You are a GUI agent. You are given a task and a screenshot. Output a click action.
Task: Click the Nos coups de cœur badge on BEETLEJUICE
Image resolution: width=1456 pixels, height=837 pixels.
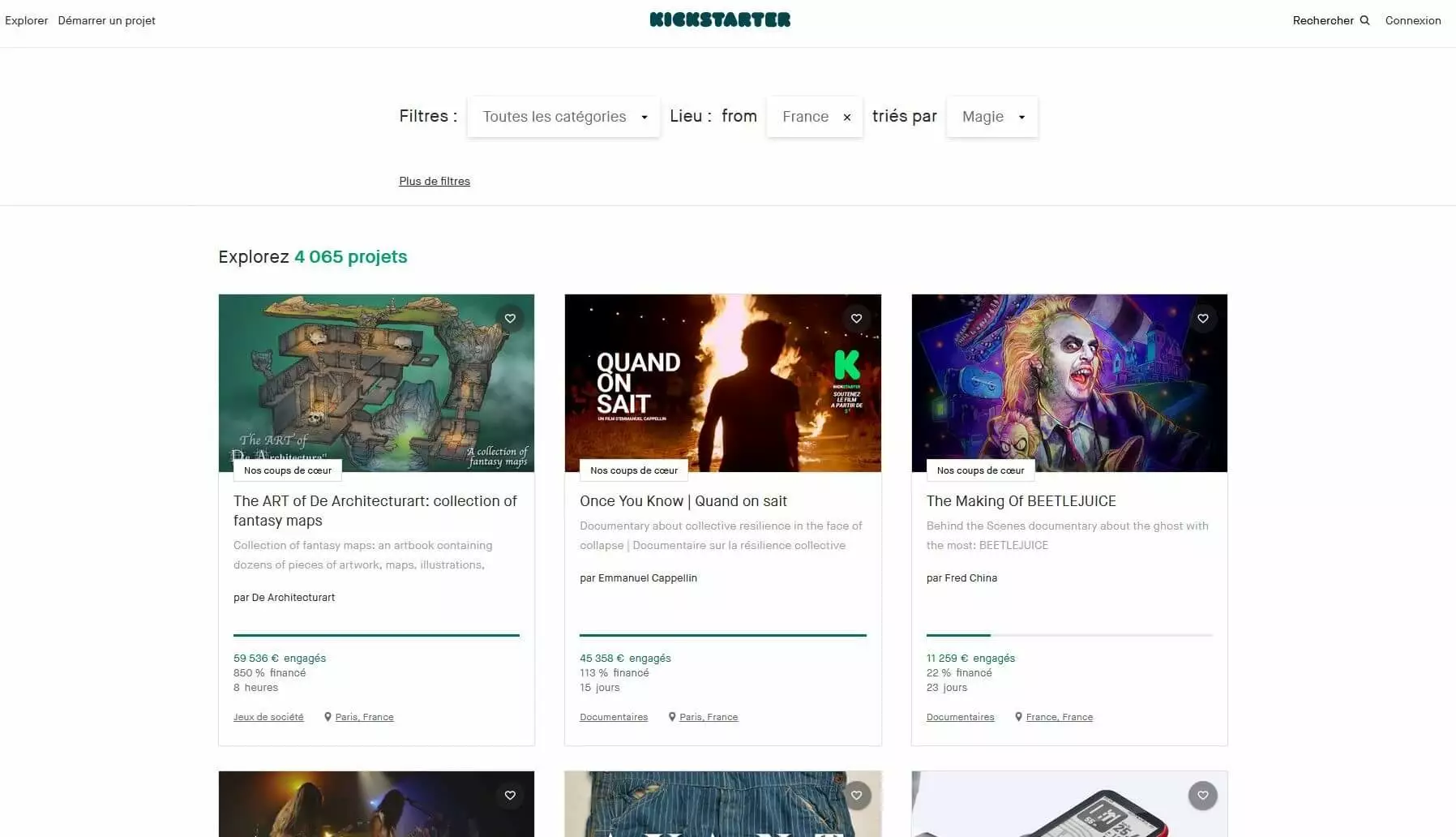979,470
